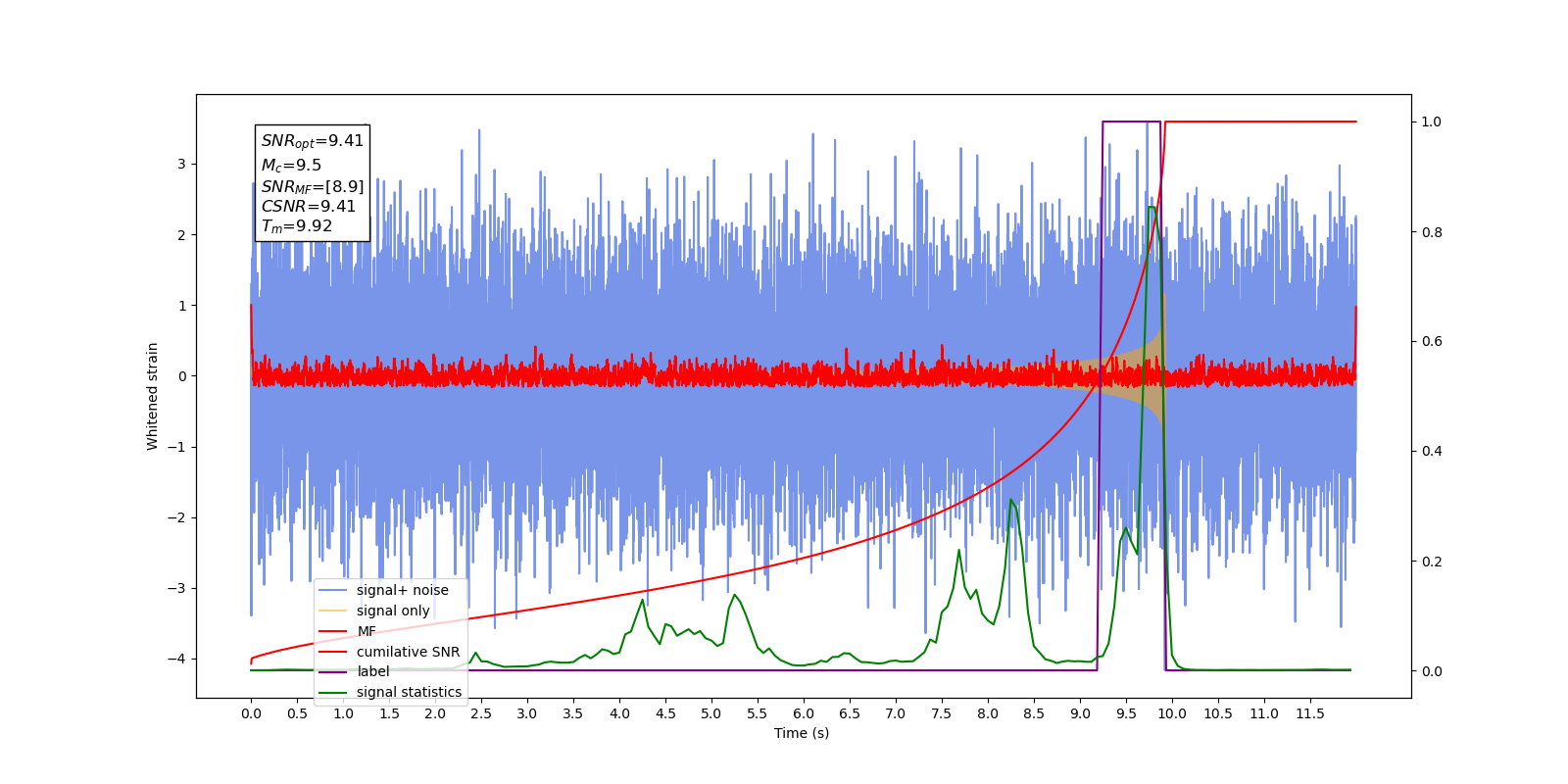Image resolution: width=1568 pixels, height=784 pixels.
Task: Click the 10.5 x-axis tick label
Action: 1218,713
